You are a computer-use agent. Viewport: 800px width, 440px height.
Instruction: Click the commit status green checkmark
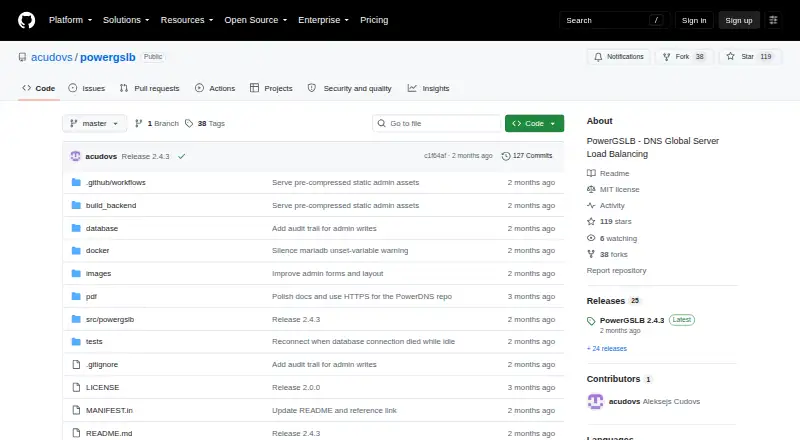click(182, 156)
